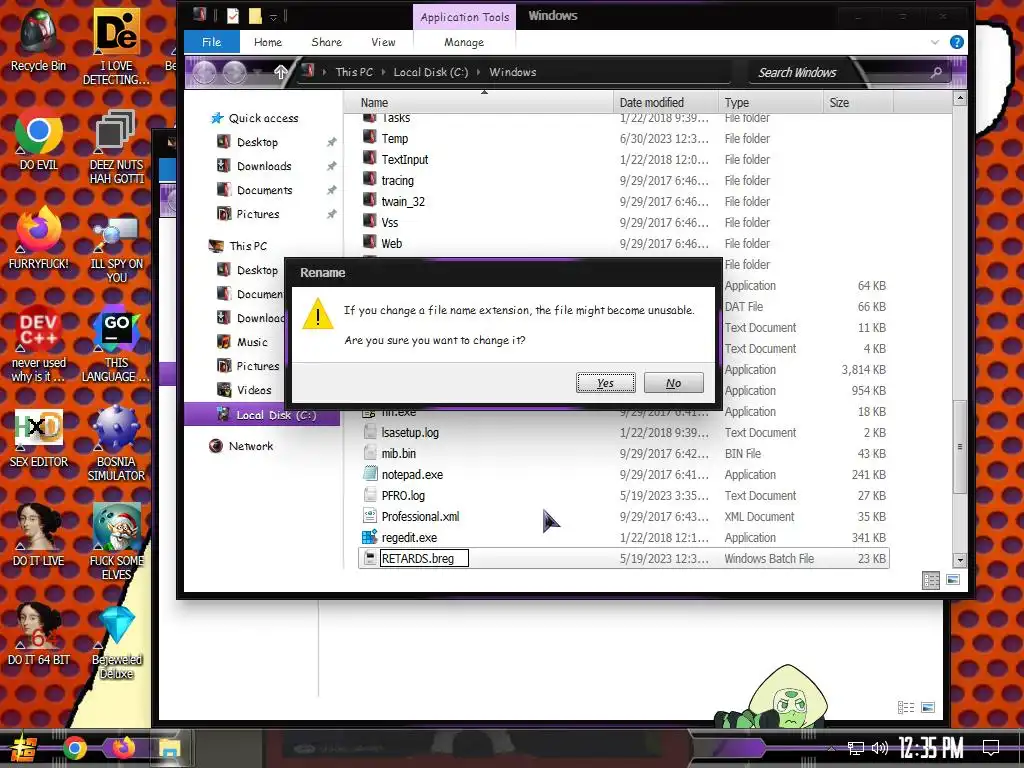Screen dimensions: 1024x768
Task: Select the regedit.exe file
Action: tap(624, 537)
